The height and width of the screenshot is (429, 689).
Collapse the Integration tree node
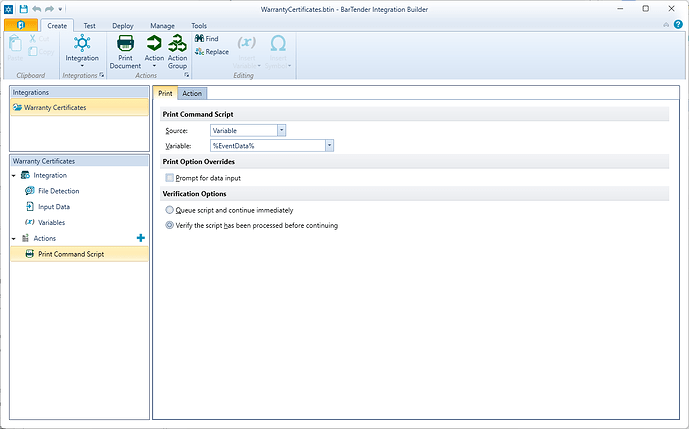point(14,175)
